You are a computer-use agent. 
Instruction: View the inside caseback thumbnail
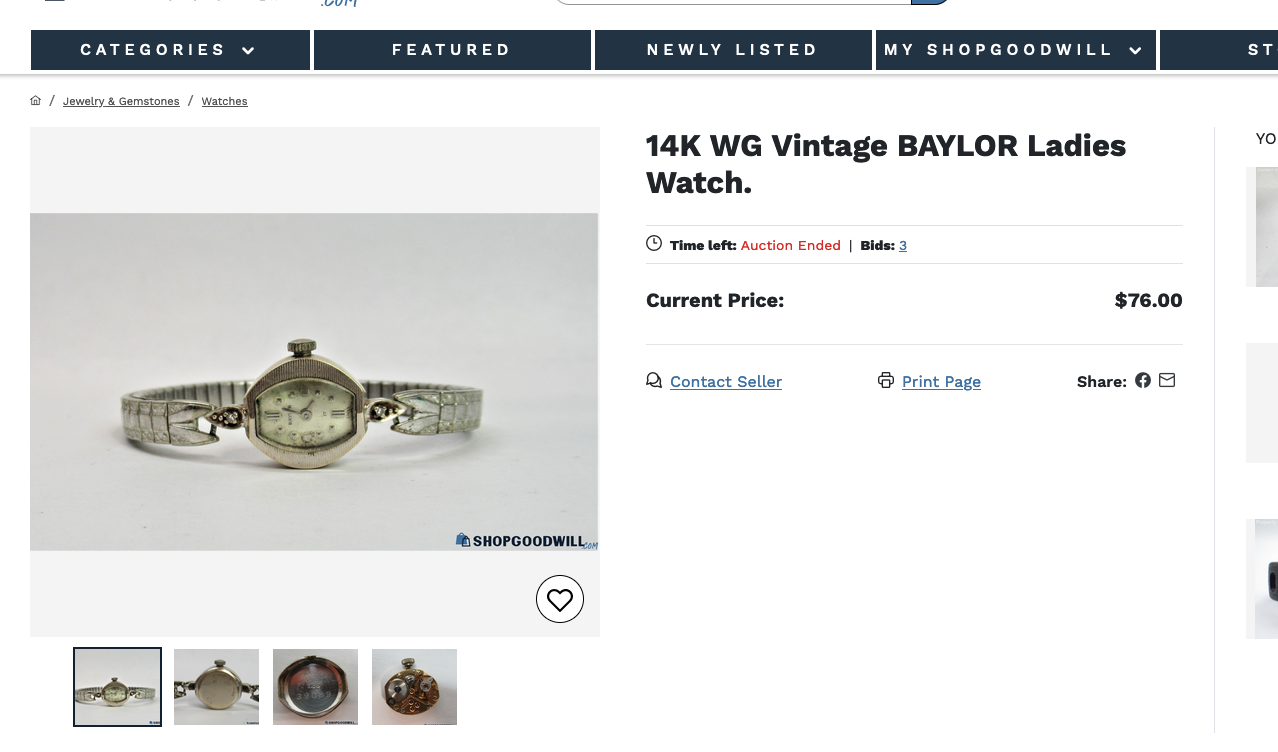pyautogui.click(x=315, y=687)
